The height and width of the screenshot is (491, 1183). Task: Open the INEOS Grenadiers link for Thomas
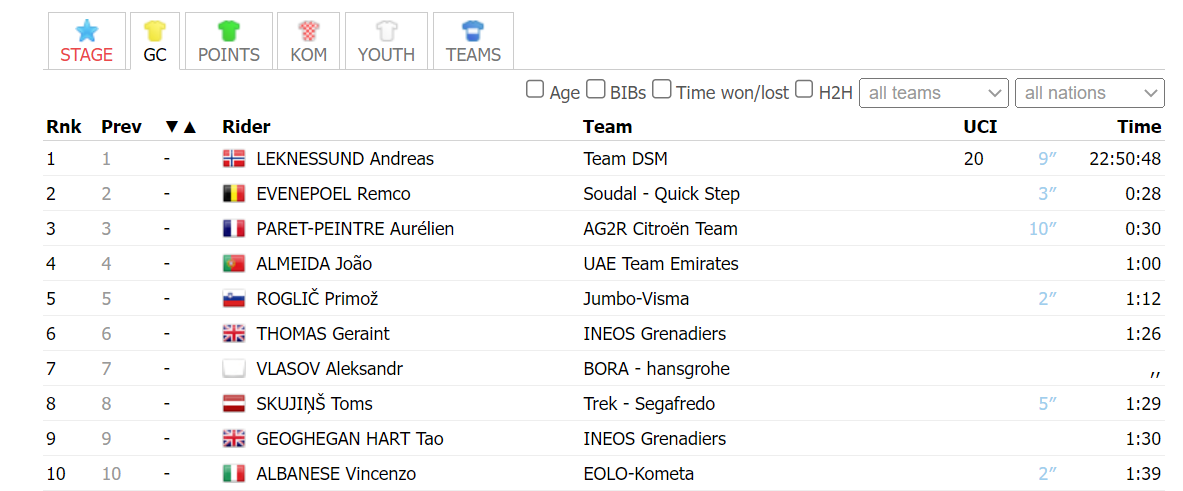click(655, 333)
